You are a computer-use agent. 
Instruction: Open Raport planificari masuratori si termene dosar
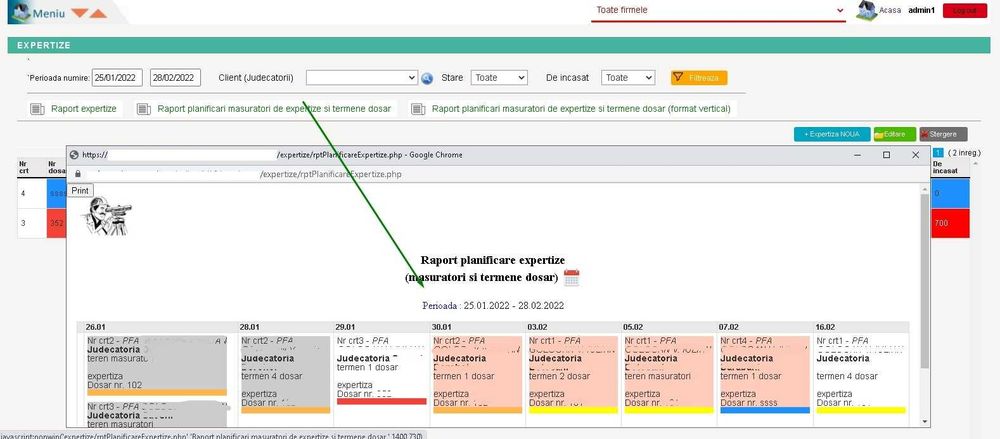pos(274,109)
